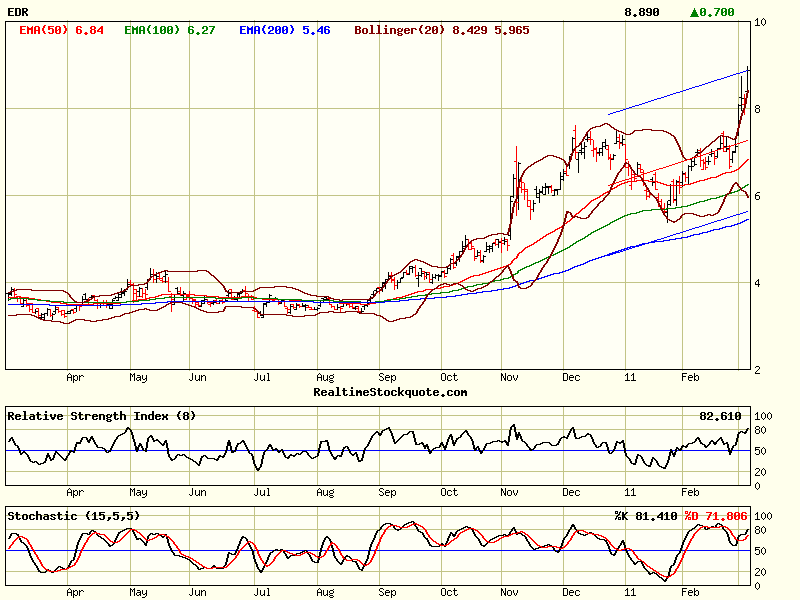
Task: Select the red %D 71.806 reading
Action: [x=716, y=516]
